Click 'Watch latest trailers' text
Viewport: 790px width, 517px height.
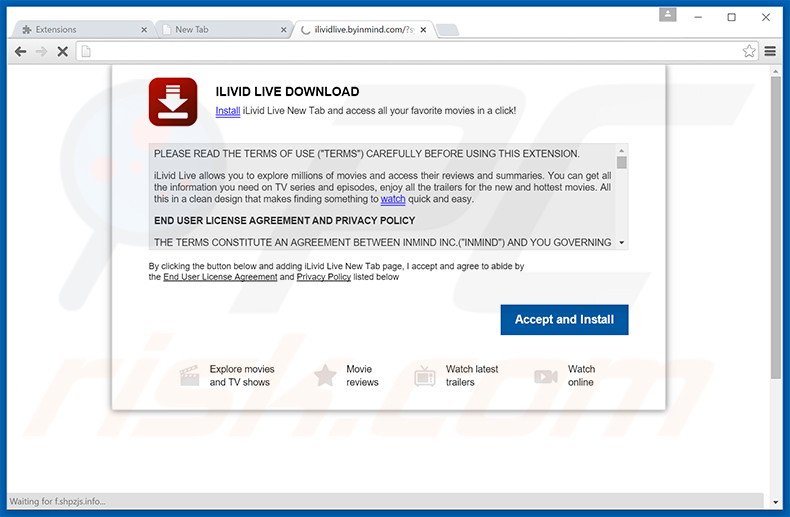pyautogui.click(x=472, y=375)
